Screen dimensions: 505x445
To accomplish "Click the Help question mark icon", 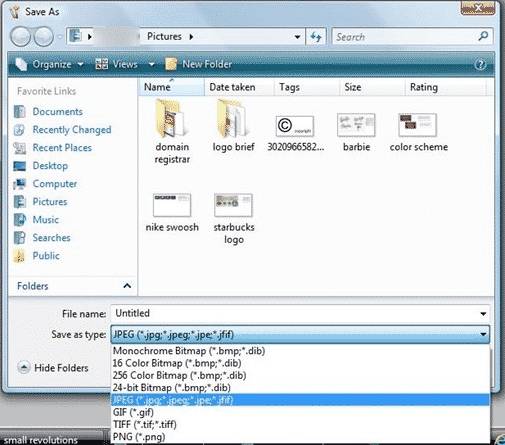I will click(480, 64).
